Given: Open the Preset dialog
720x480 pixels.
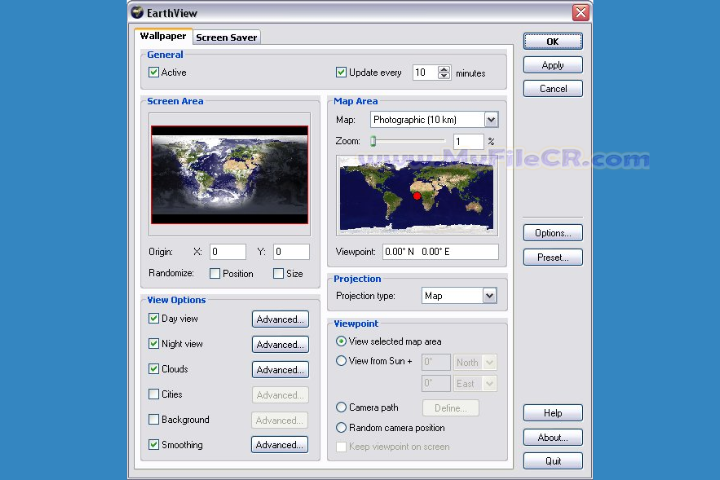Looking at the screenshot, I should tap(553, 257).
